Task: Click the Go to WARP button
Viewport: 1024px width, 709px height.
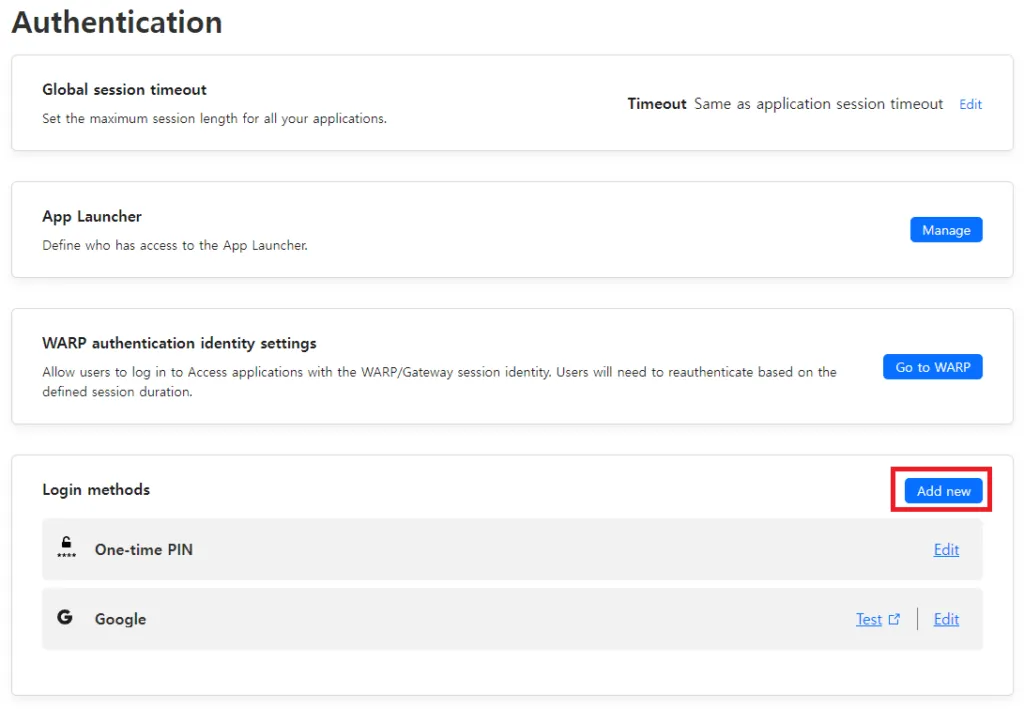Action: (932, 366)
